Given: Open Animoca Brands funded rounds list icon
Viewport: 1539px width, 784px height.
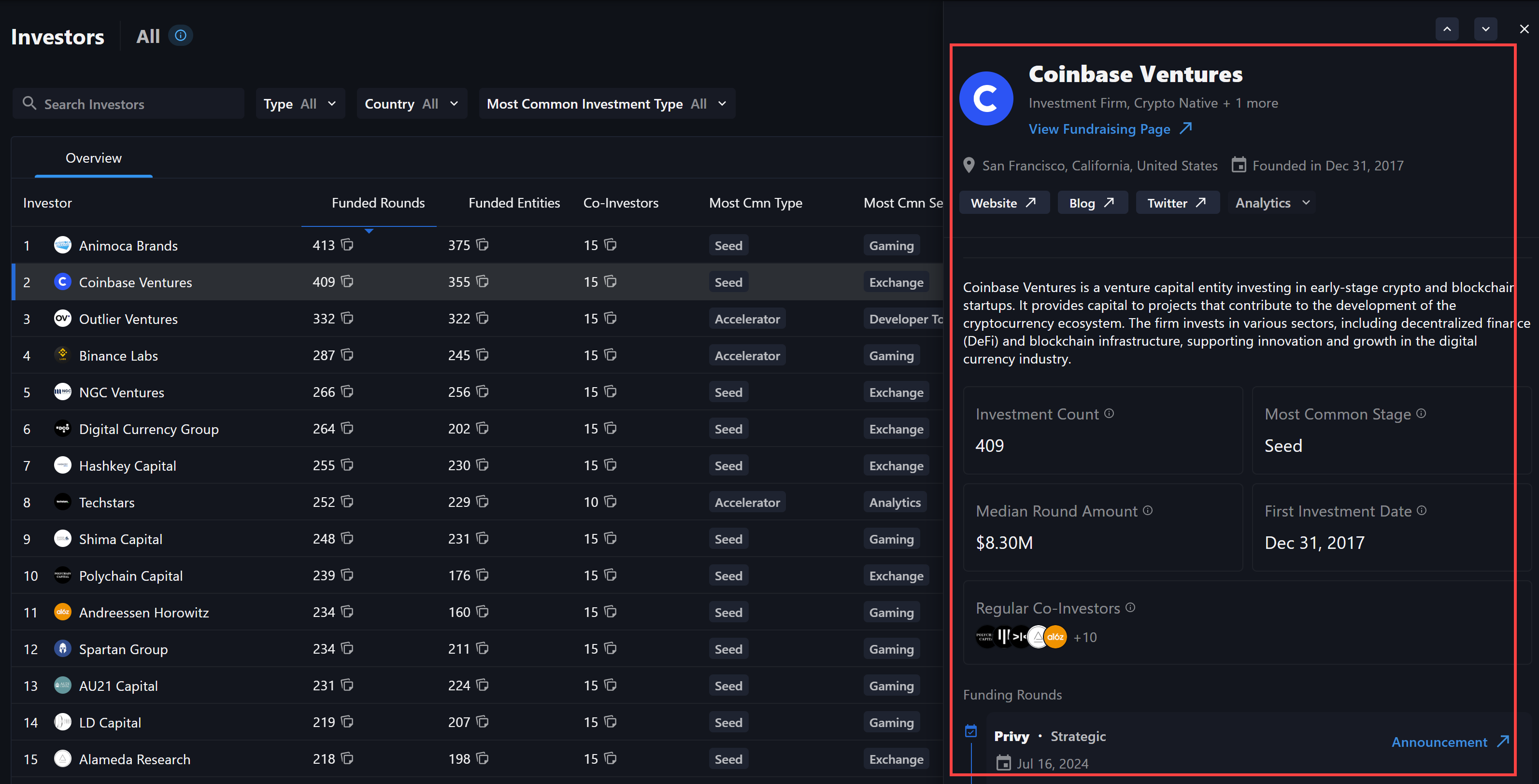Looking at the screenshot, I should click(347, 245).
